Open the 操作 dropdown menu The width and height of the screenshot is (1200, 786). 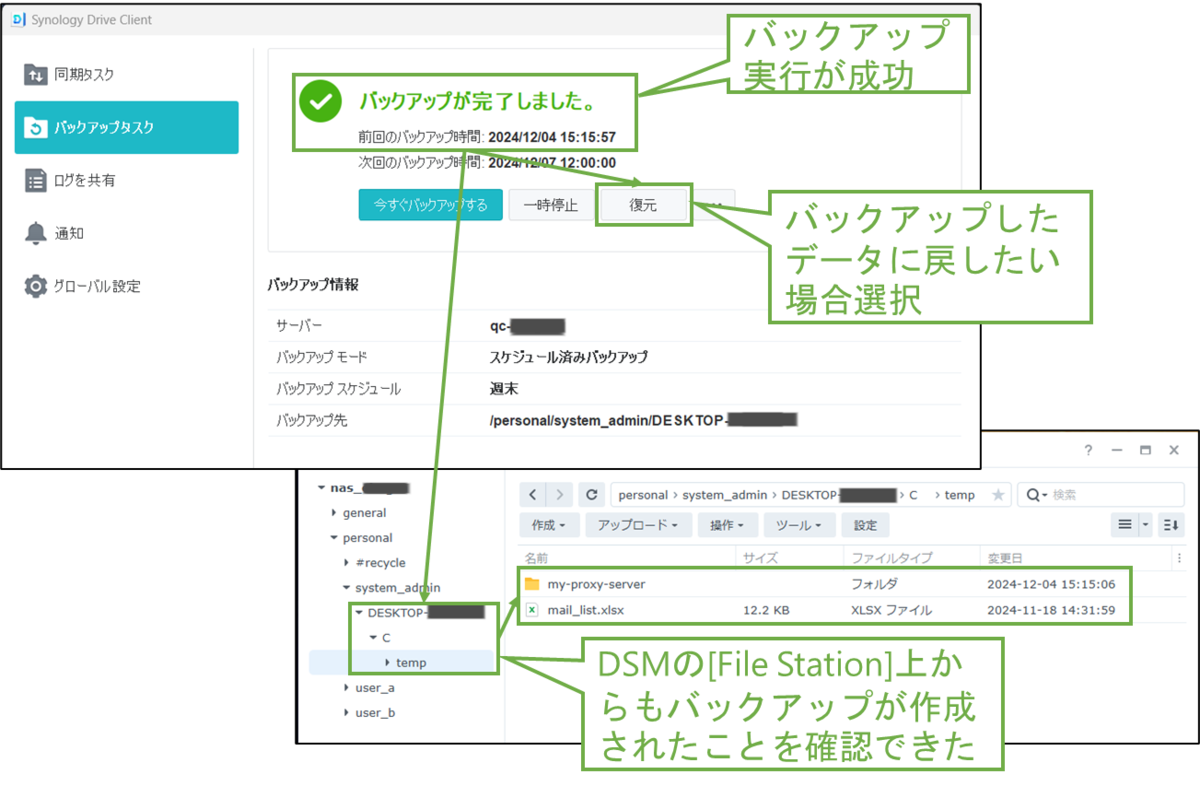click(x=727, y=525)
